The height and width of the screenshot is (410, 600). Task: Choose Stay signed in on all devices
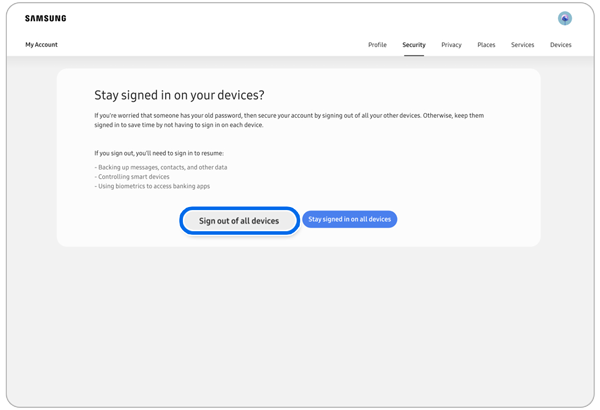[x=349, y=219]
